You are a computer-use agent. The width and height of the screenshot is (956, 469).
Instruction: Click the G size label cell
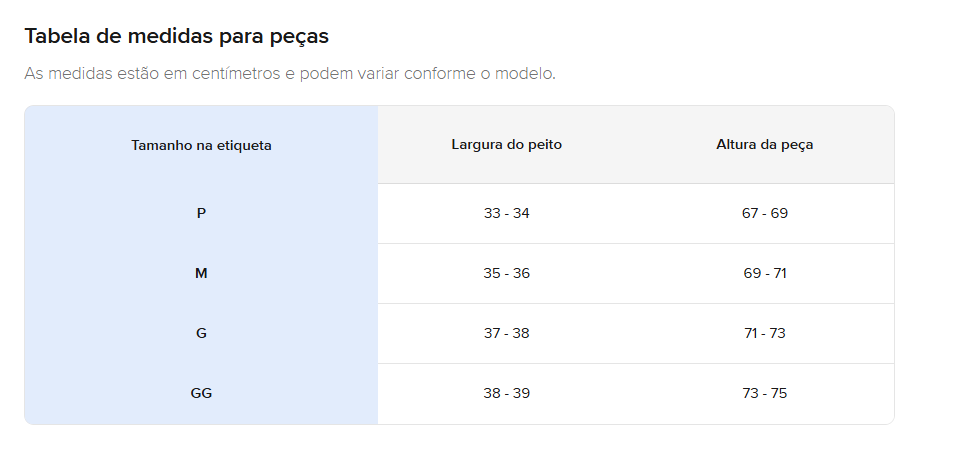[x=201, y=334]
